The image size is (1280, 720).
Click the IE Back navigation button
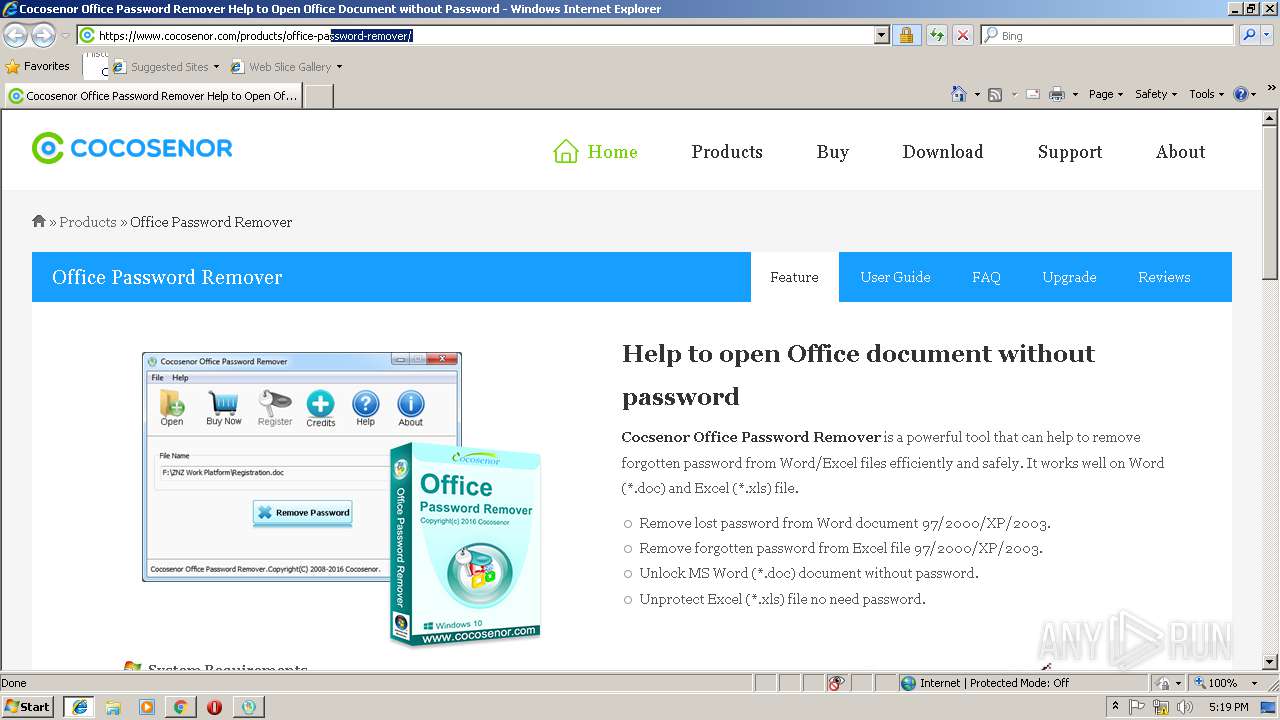click(16, 36)
